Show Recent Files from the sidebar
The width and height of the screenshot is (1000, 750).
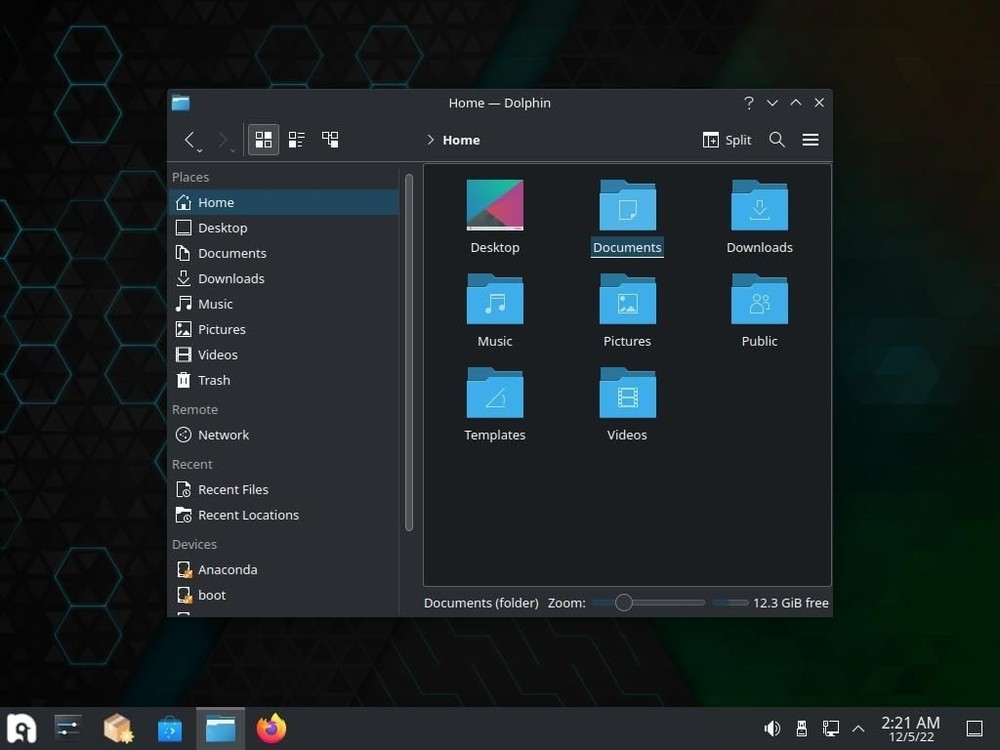234,489
